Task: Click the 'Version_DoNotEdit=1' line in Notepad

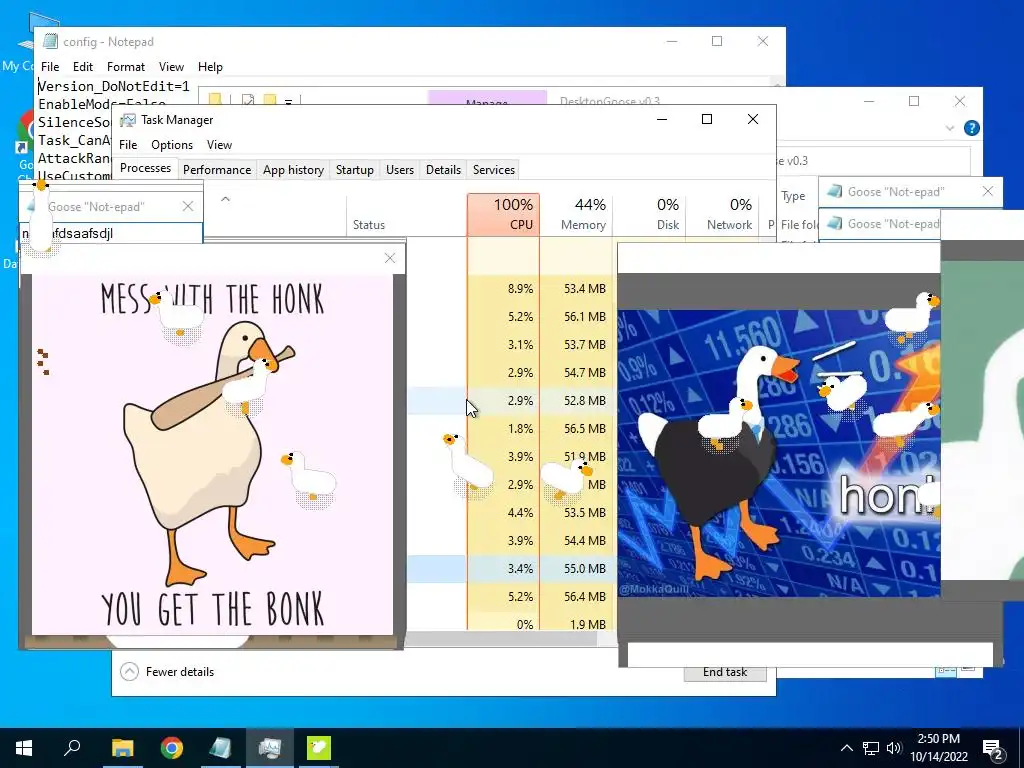Action: (114, 86)
